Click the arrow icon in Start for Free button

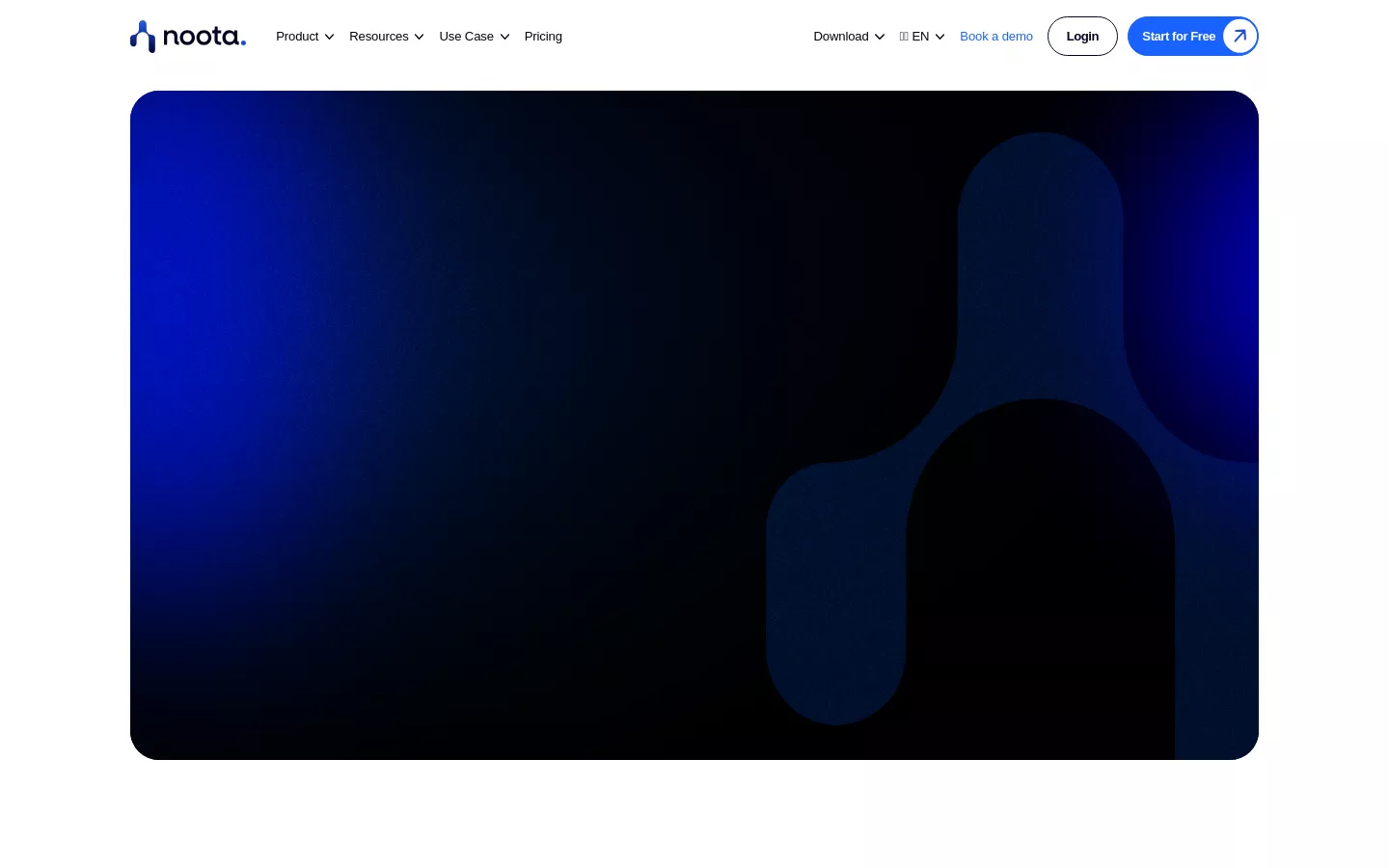1239,36
